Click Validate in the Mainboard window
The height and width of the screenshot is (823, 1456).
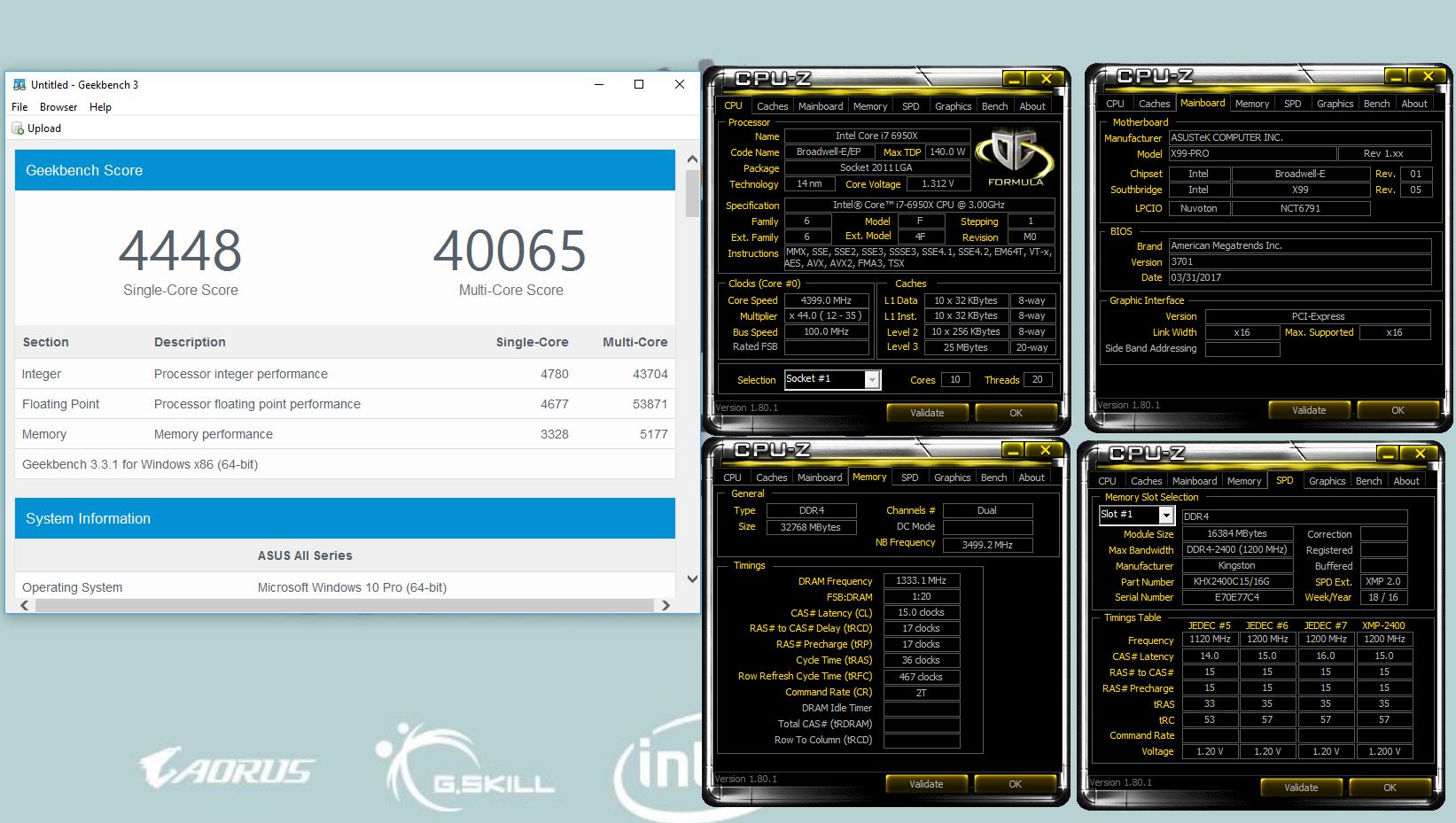coord(1309,410)
